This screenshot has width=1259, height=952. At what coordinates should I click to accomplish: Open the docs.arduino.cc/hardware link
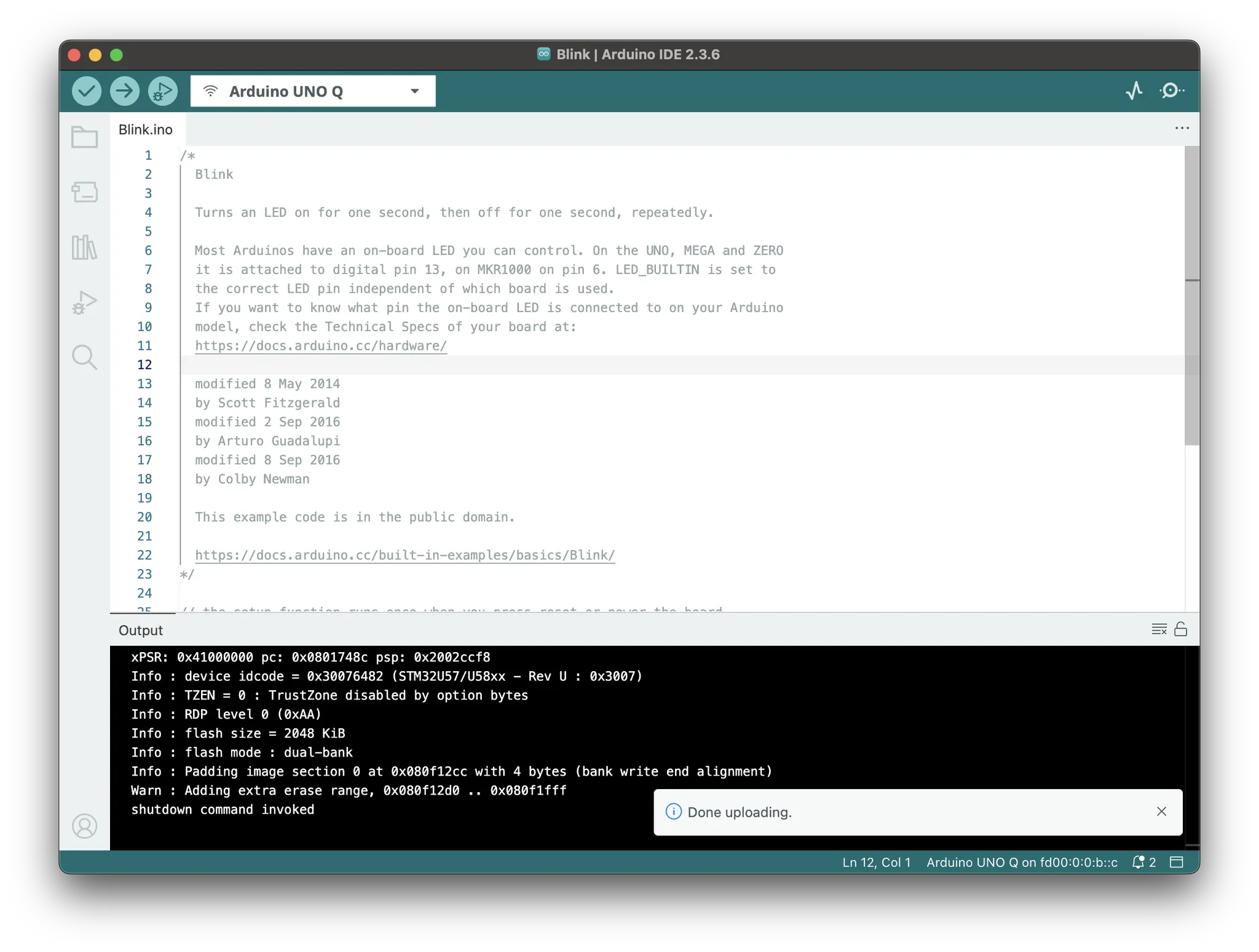(320, 346)
